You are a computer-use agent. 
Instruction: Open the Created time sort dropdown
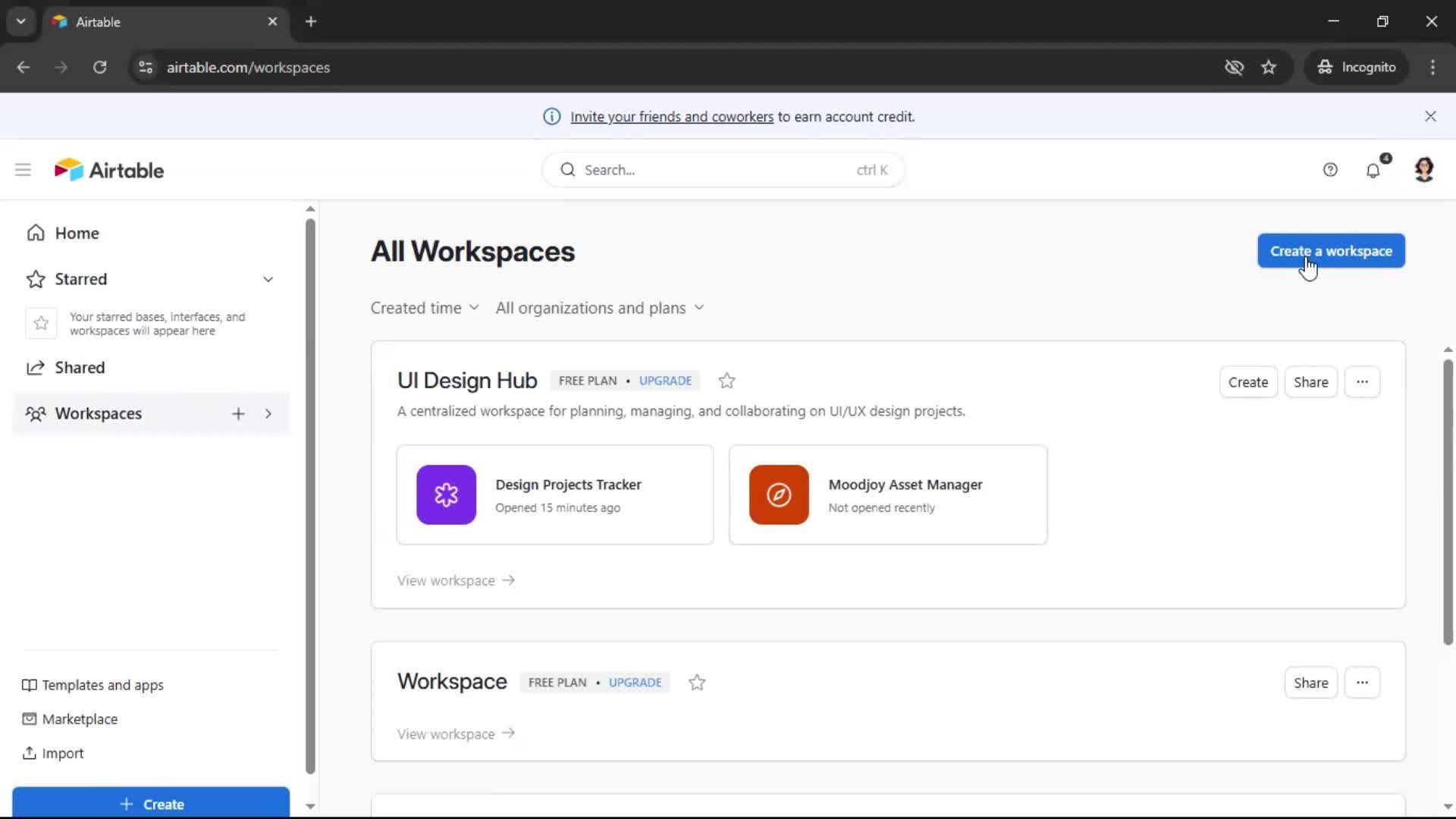(425, 308)
